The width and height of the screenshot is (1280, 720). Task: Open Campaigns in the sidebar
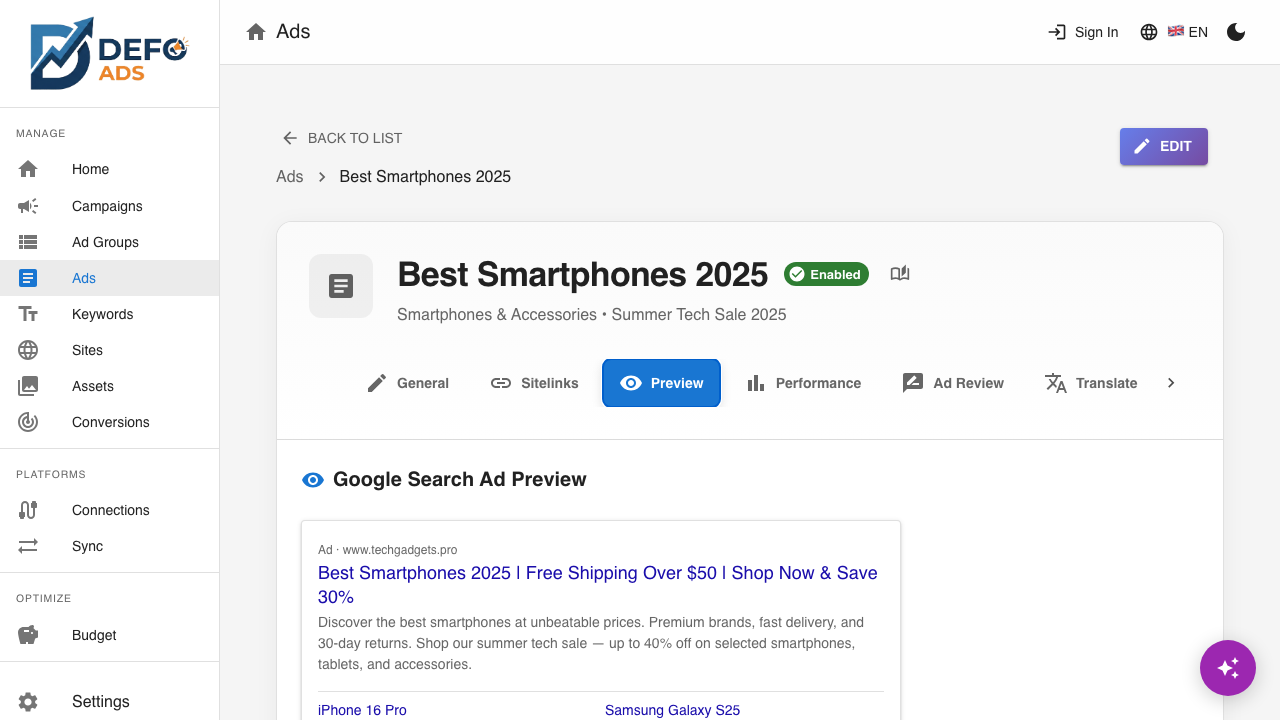tap(109, 206)
